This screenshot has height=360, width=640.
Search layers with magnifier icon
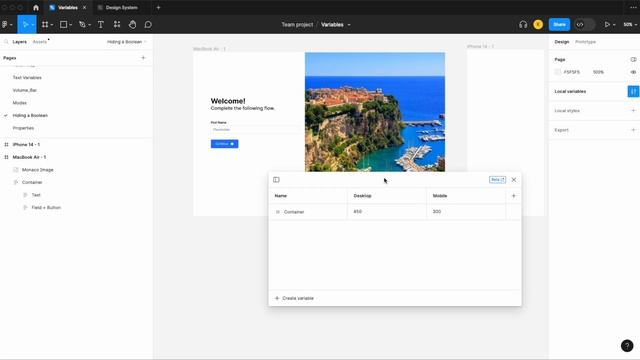(x=6, y=42)
